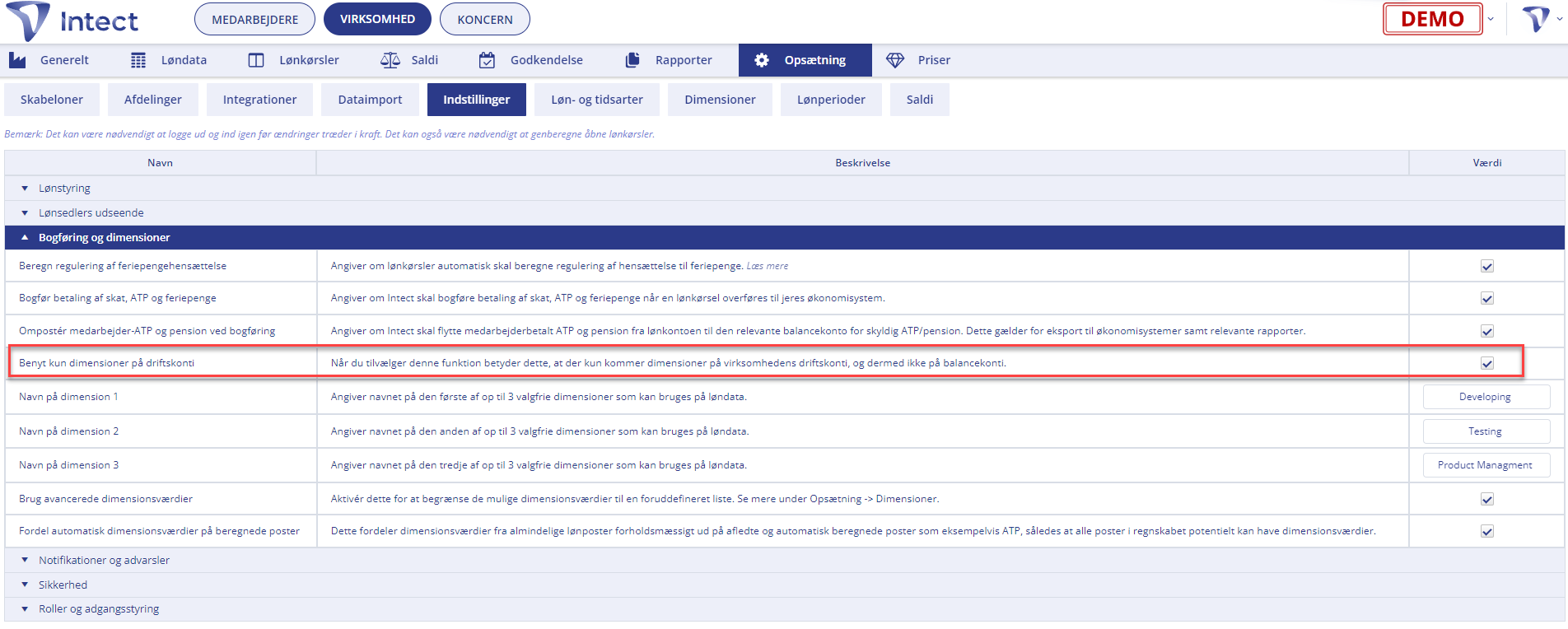This screenshot has width=1568, height=629.
Task: Toggle Bogfør betaling af skat checkbox
Action: 1487,298
